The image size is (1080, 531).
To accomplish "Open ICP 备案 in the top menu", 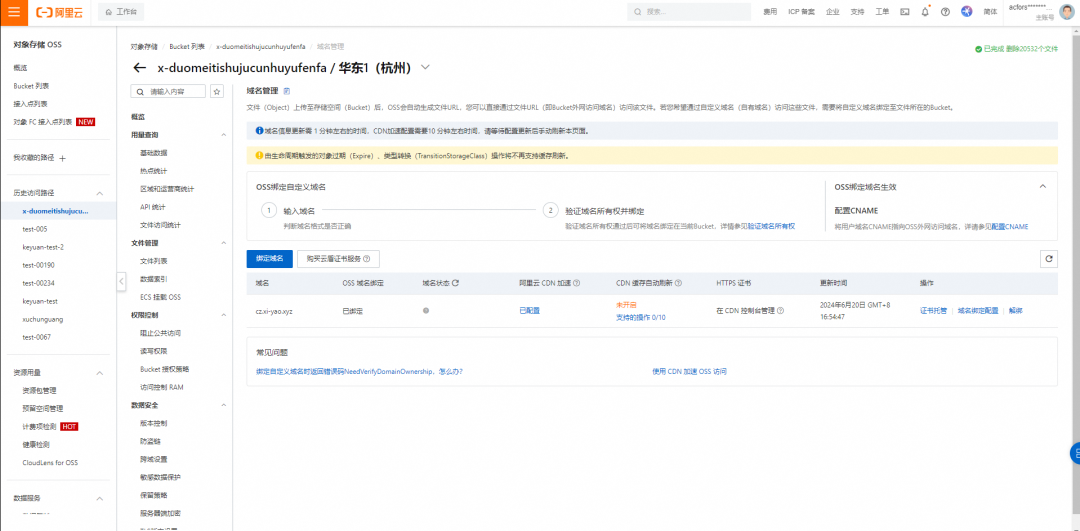I will 801,12.
